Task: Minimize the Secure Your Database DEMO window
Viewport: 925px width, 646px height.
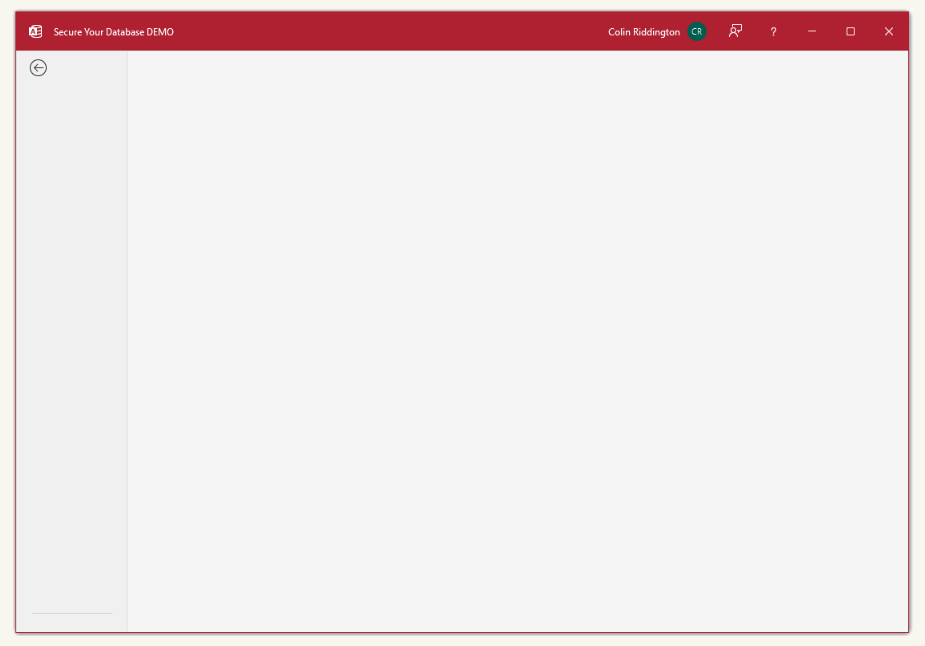Action: pos(812,31)
